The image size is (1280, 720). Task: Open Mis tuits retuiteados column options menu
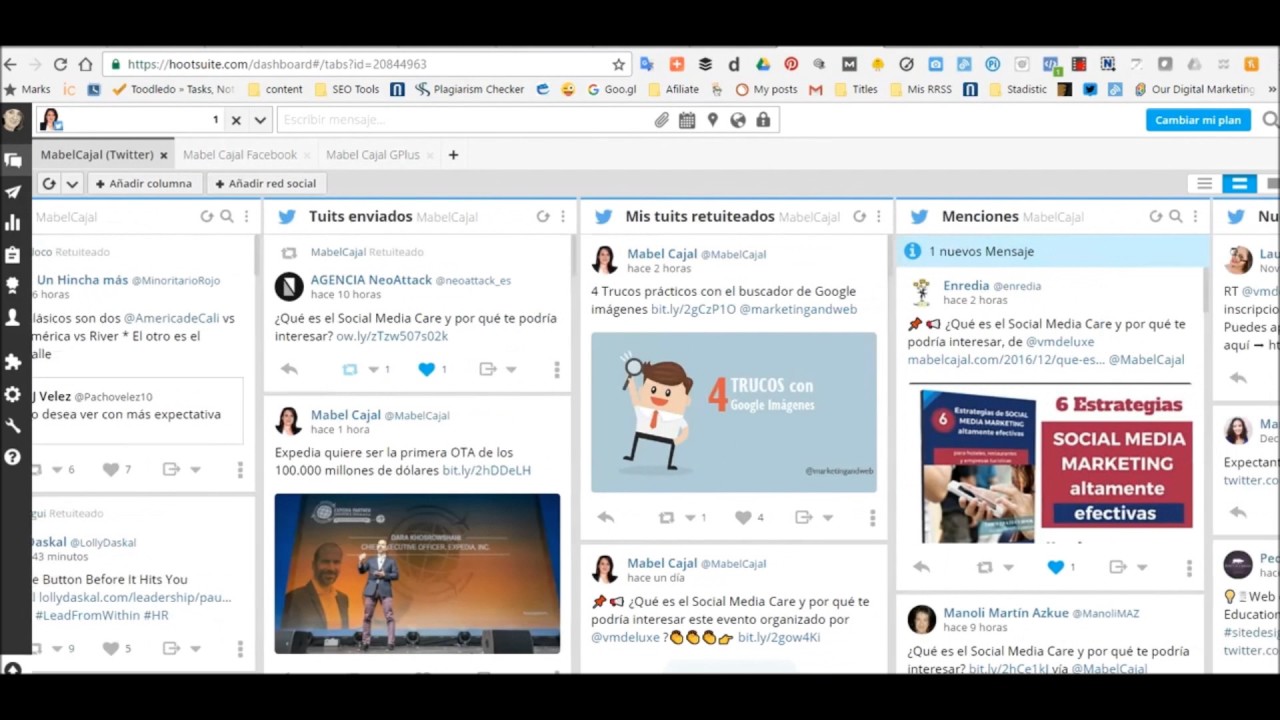click(878, 216)
